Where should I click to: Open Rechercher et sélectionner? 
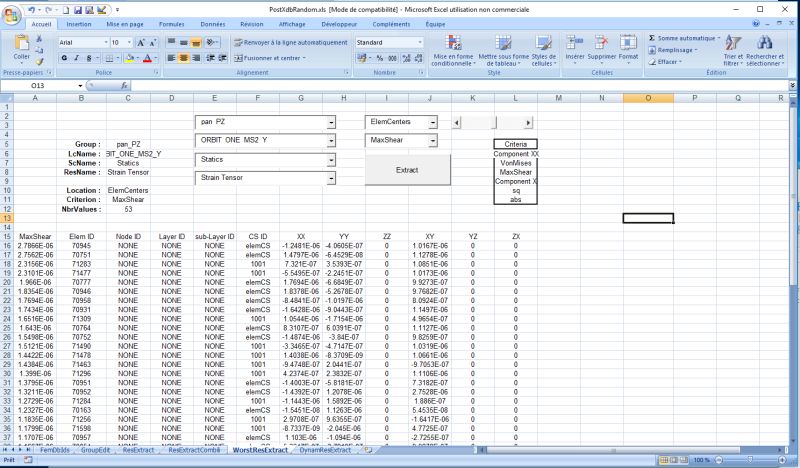click(x=765, y=50)
